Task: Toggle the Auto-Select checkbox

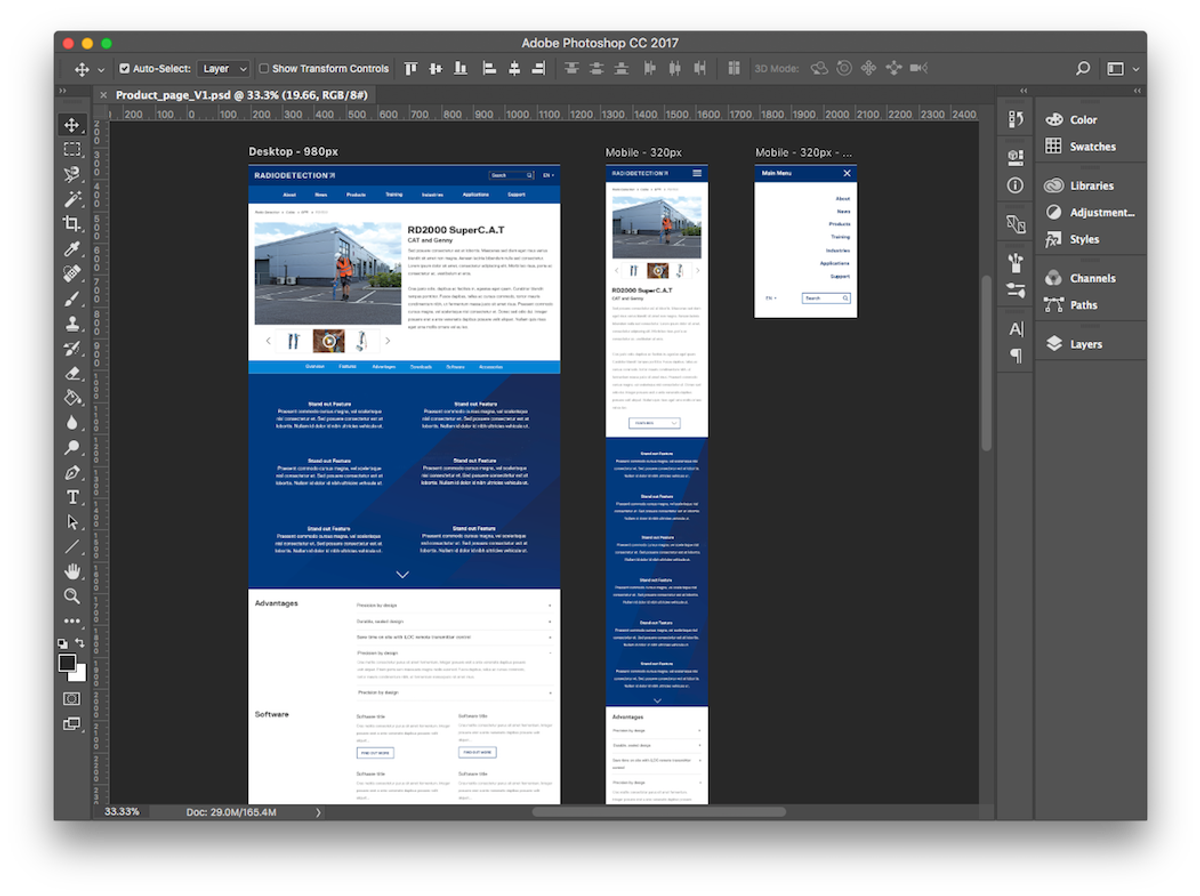Action: (x=125, y=69)
